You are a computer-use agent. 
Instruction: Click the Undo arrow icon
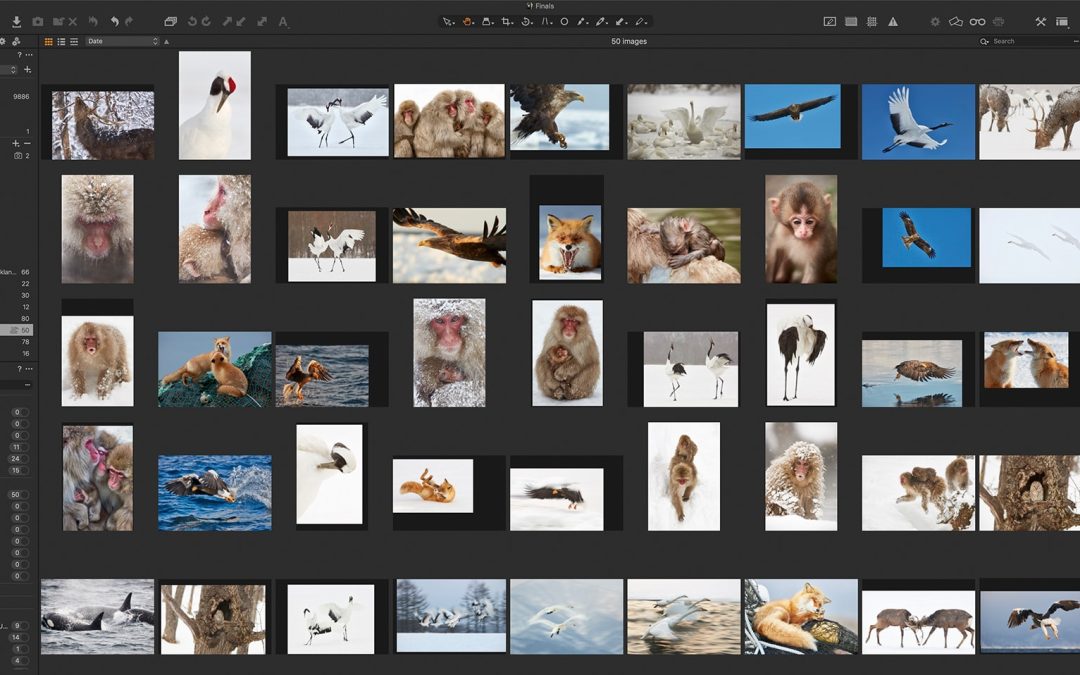coord(114,21)
